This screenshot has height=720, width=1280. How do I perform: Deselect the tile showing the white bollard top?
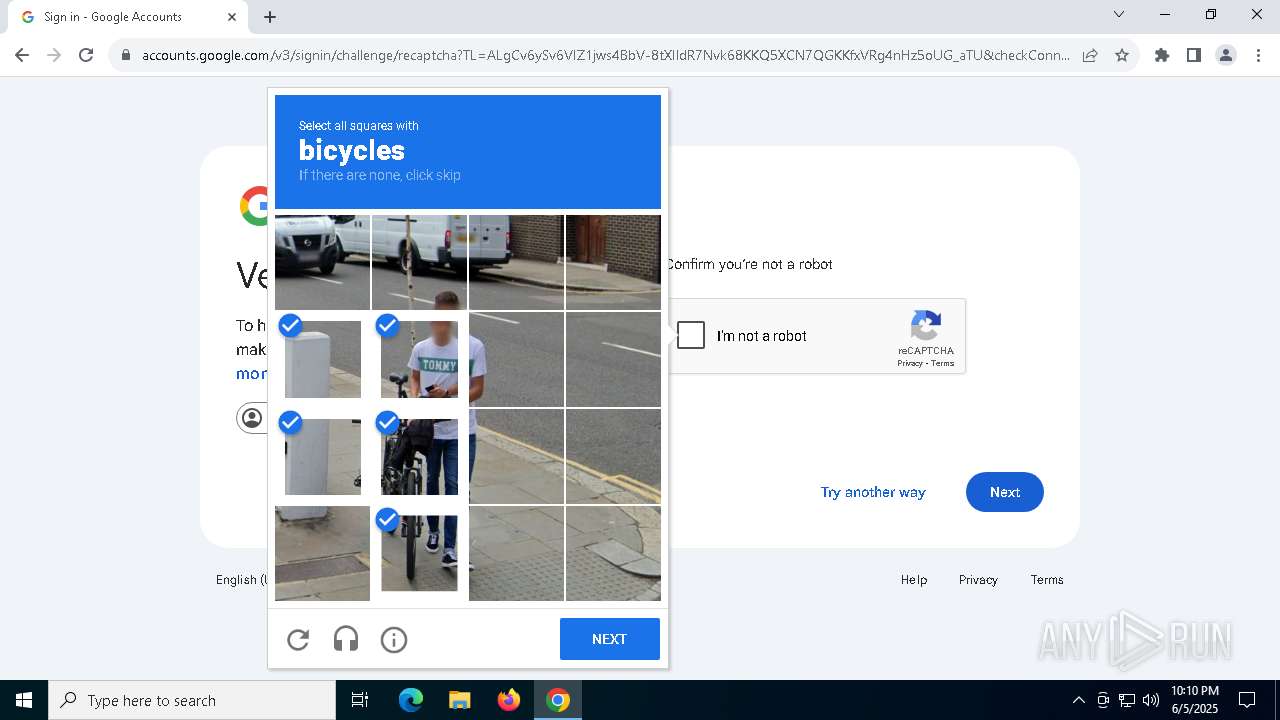pos(322,360)
